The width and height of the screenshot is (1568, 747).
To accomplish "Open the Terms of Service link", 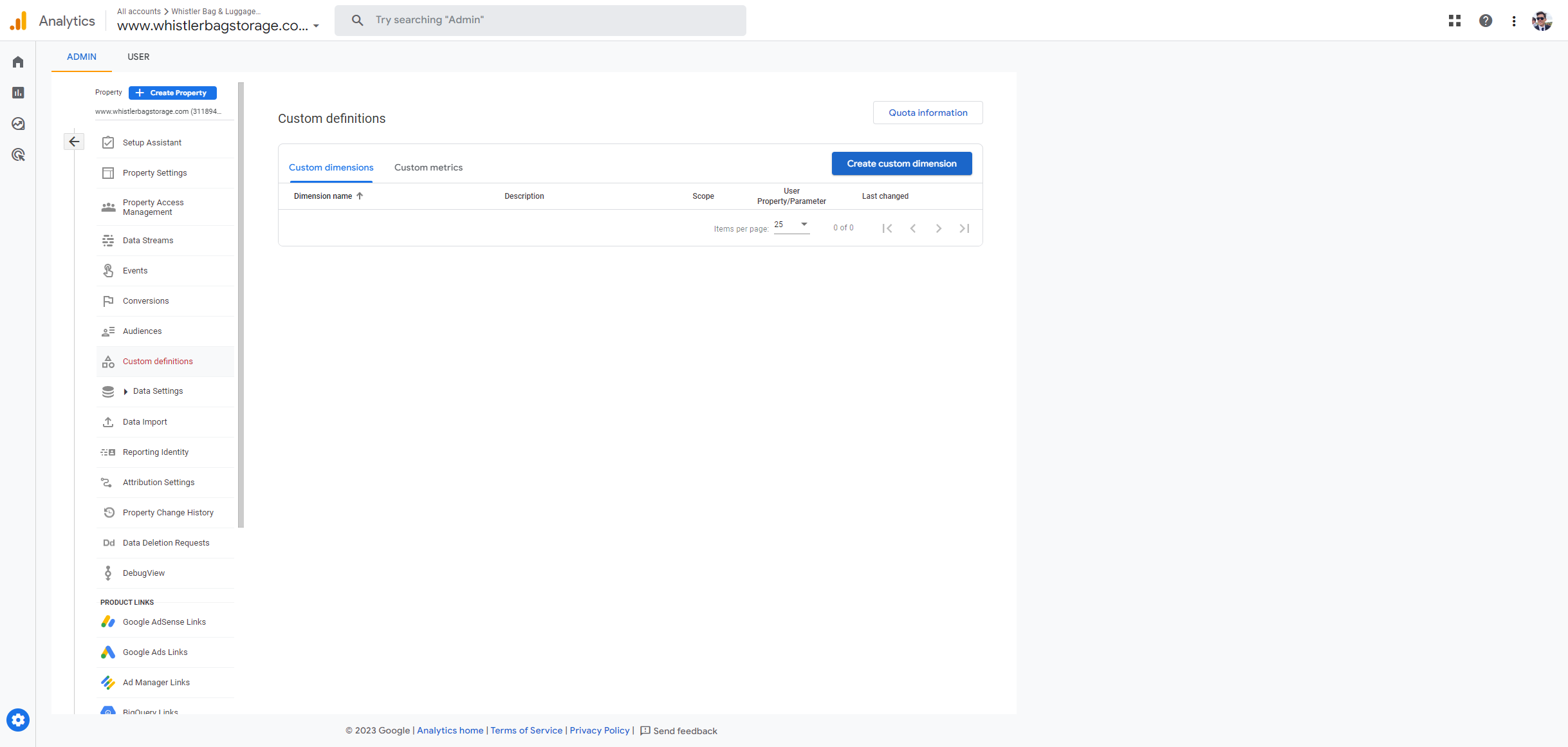I will click(x=526, y=730).
